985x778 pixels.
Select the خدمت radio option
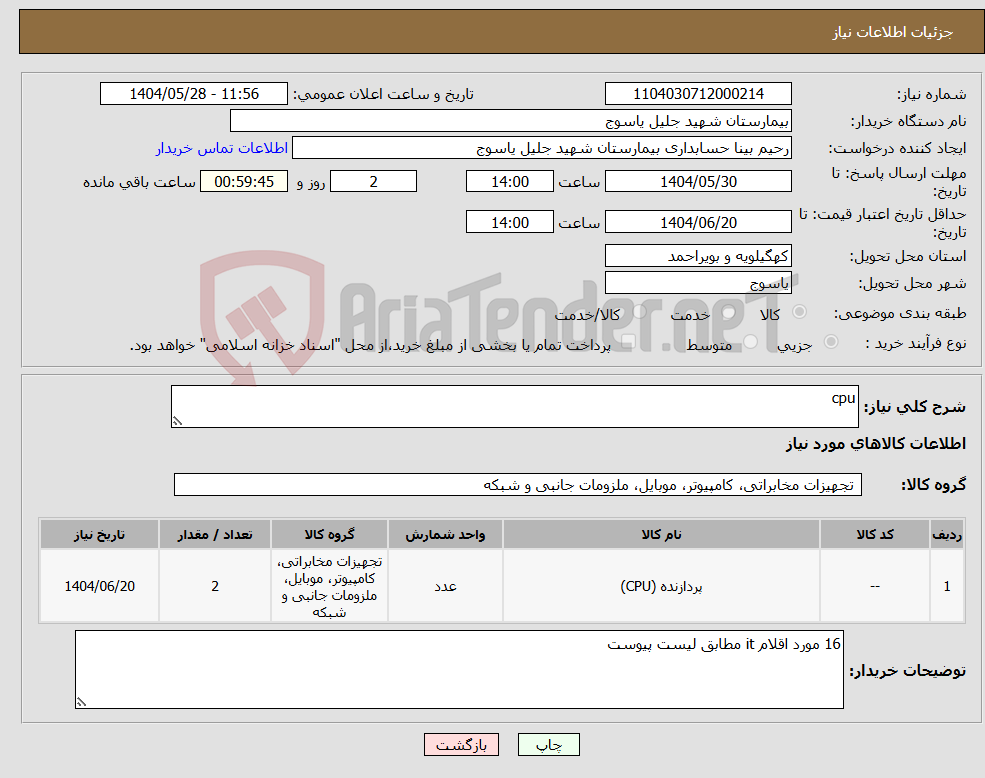[728, 313]
